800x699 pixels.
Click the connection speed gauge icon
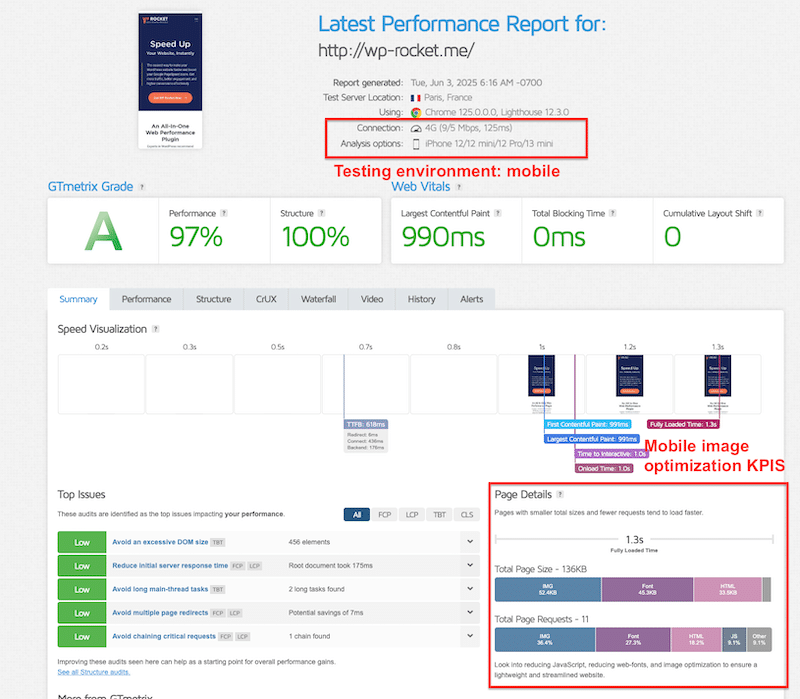click(x=416, y=128)
